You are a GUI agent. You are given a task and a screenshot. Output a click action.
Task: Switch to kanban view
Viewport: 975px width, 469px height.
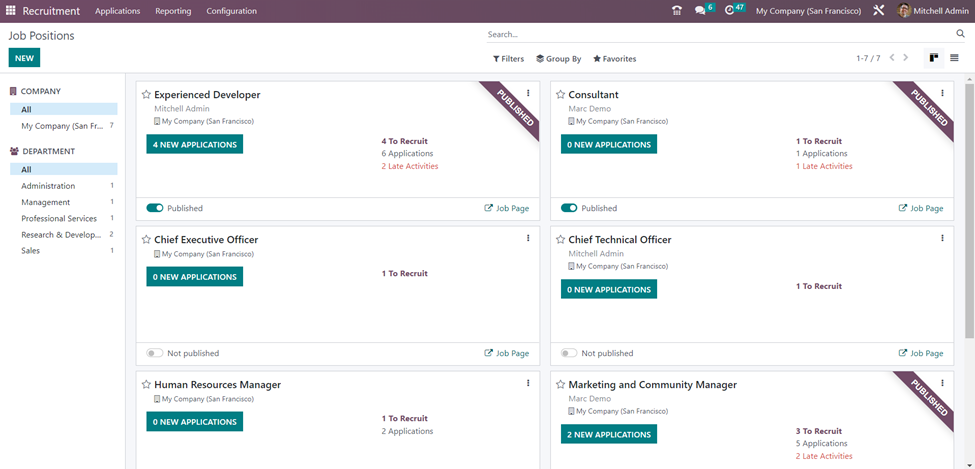933,58
